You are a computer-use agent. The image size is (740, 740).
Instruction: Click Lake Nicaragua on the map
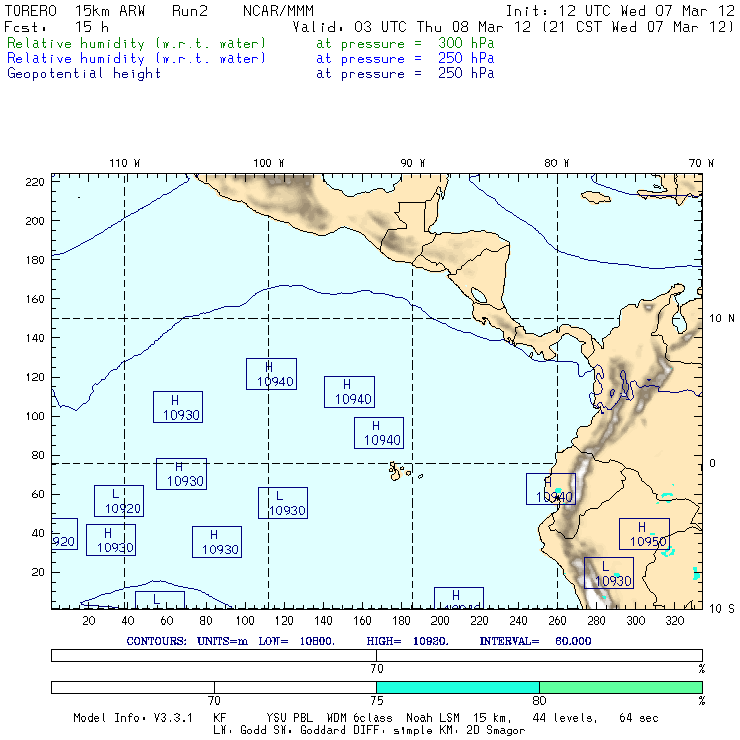(479, 295)
